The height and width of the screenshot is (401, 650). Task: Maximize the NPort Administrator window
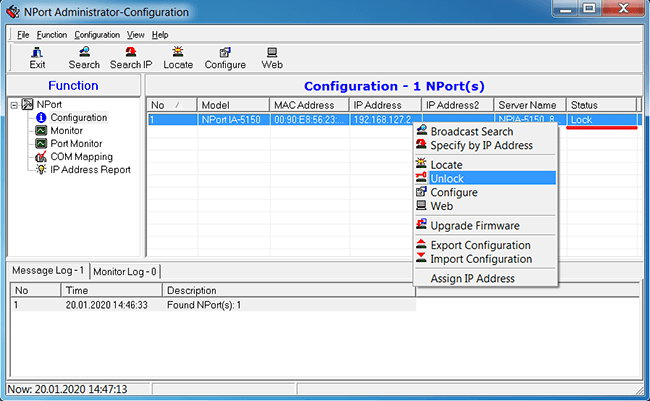pos(589,9)
